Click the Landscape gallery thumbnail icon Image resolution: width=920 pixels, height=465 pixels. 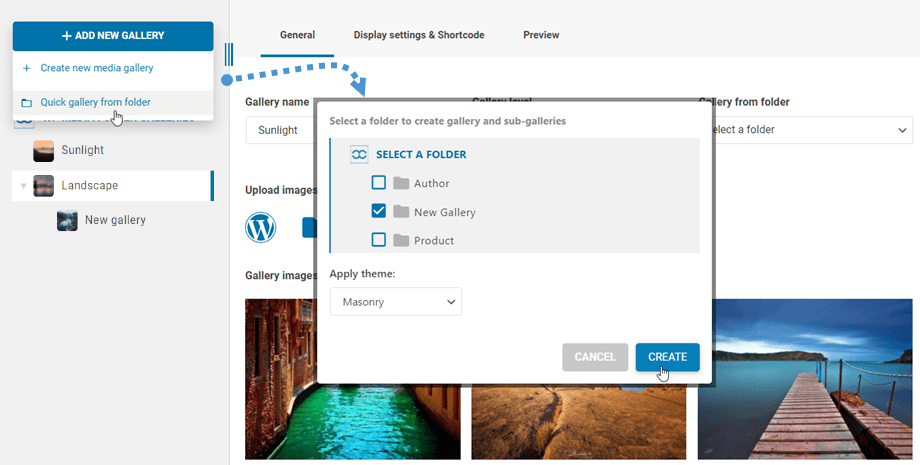[x=44, y=185]
